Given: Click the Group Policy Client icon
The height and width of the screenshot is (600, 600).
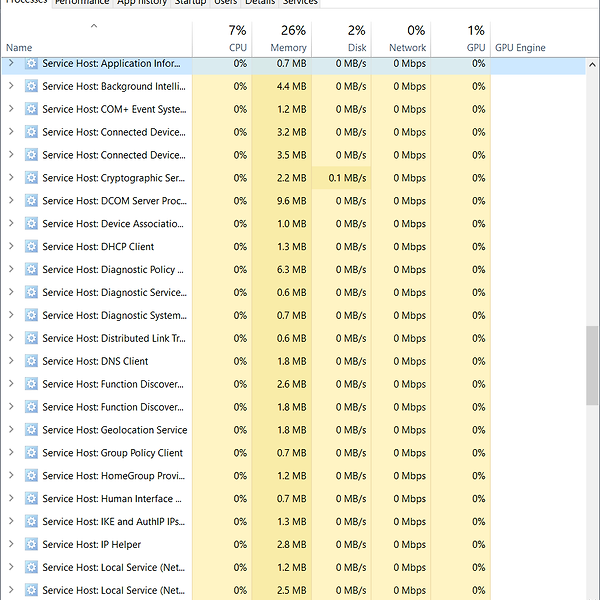Looking at the screenshot, I should (x=31, y=453).
